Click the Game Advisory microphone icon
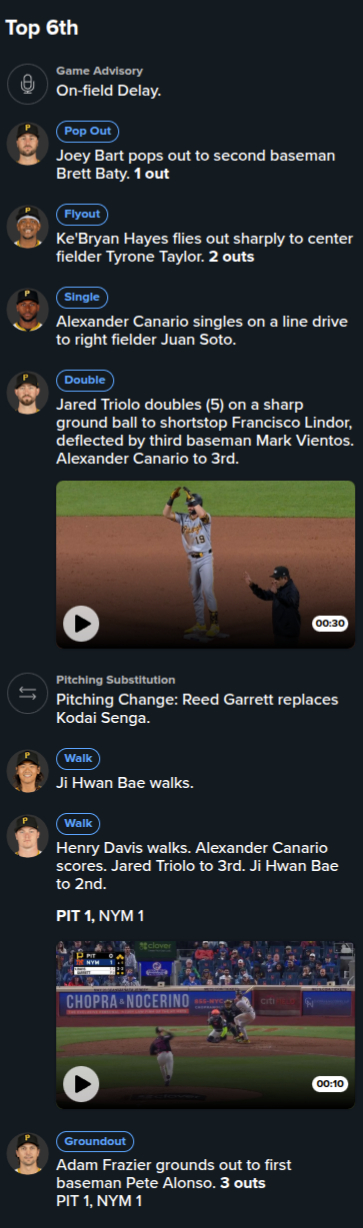The height and width of the screenshot is (1228, 363). pyautogui.click(x=28, y=84)
